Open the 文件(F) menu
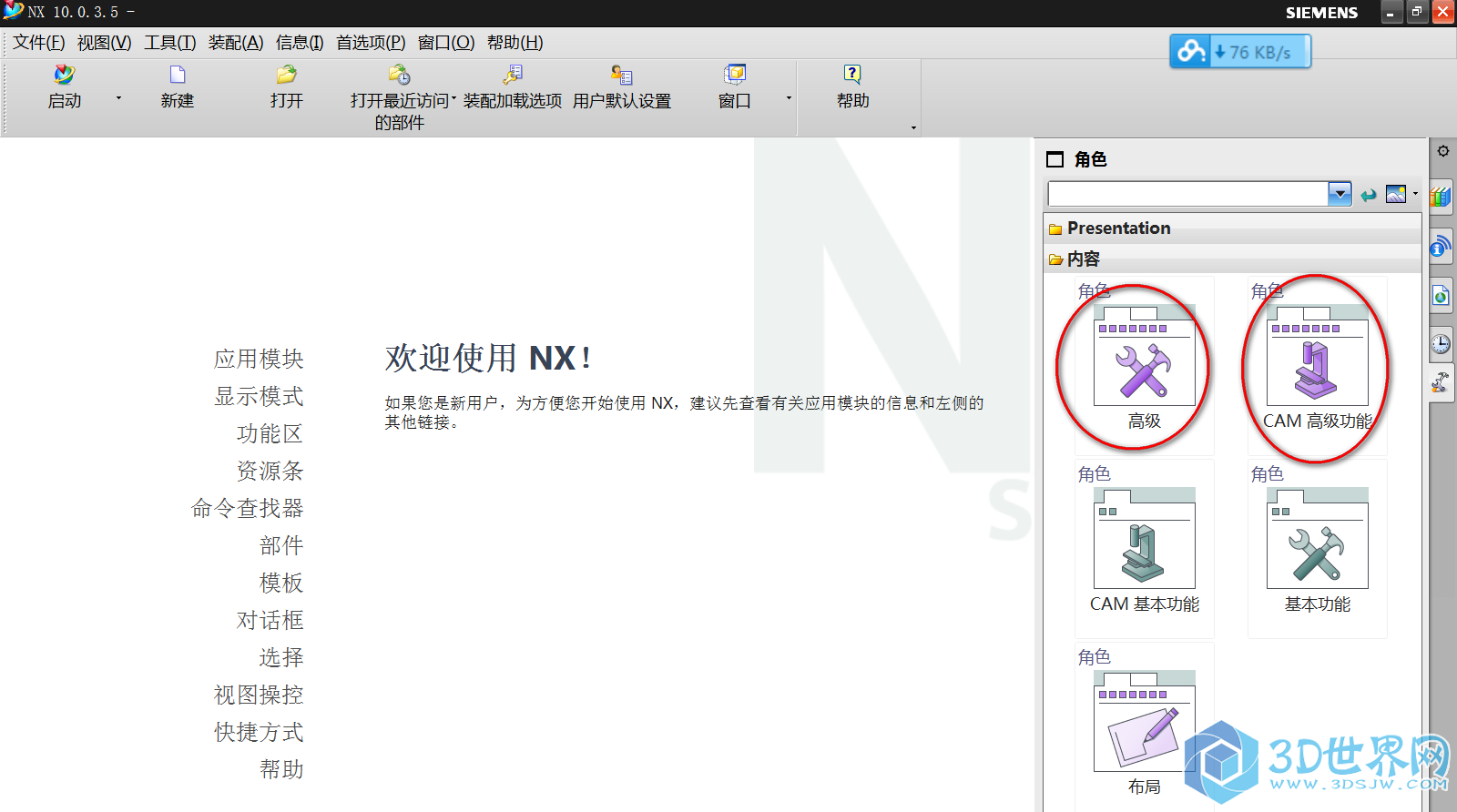The width and height of the screenshot is (1457, 812). (39, 43)
